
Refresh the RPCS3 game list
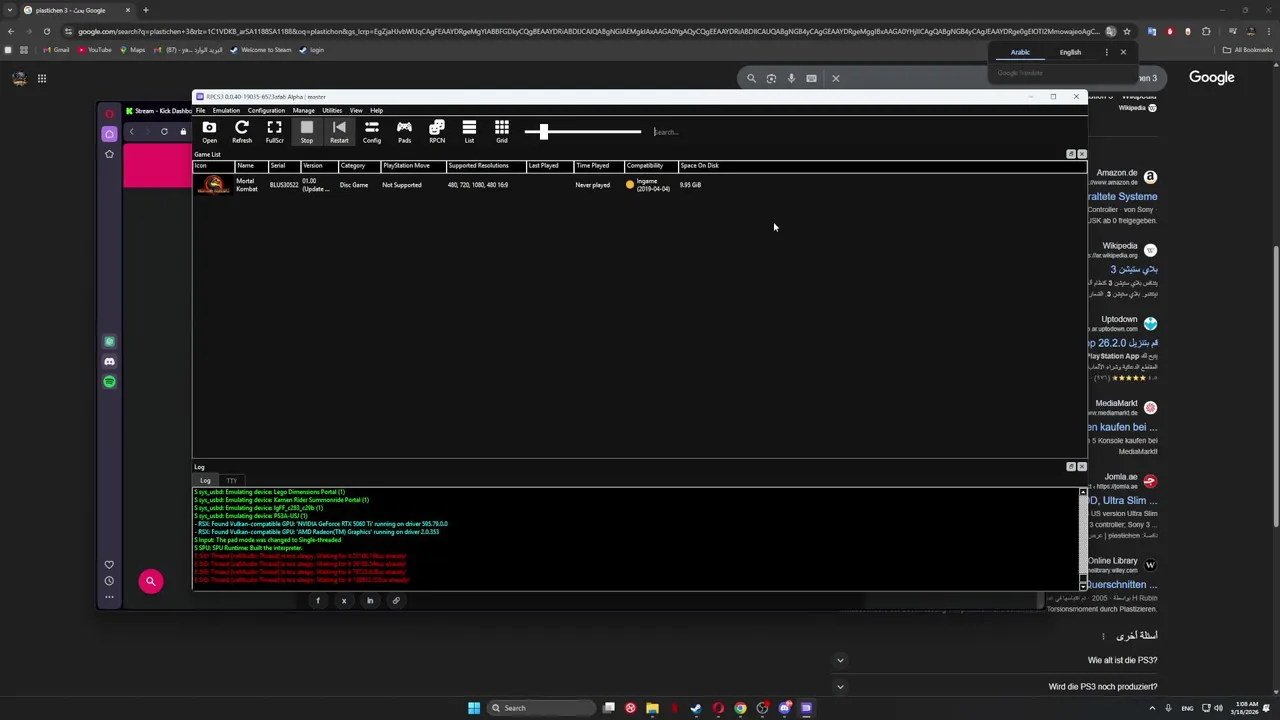[x=242, y=131]
